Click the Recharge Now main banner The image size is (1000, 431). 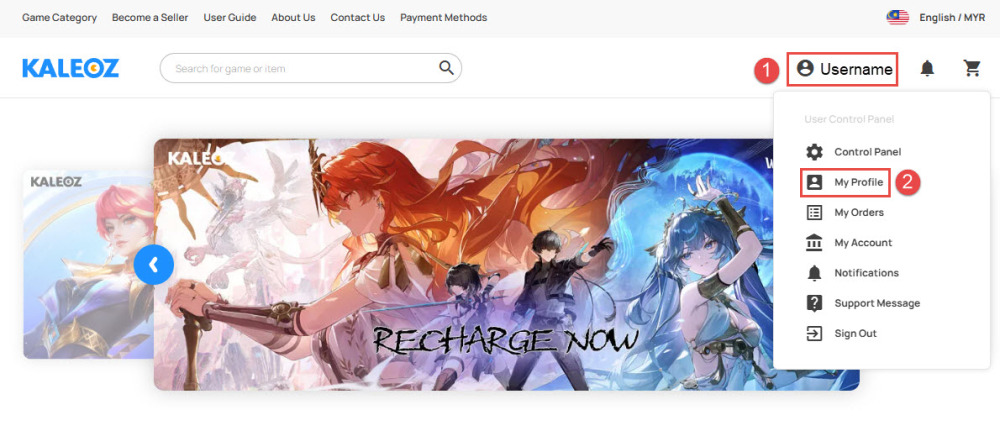[x=506, y=265]
